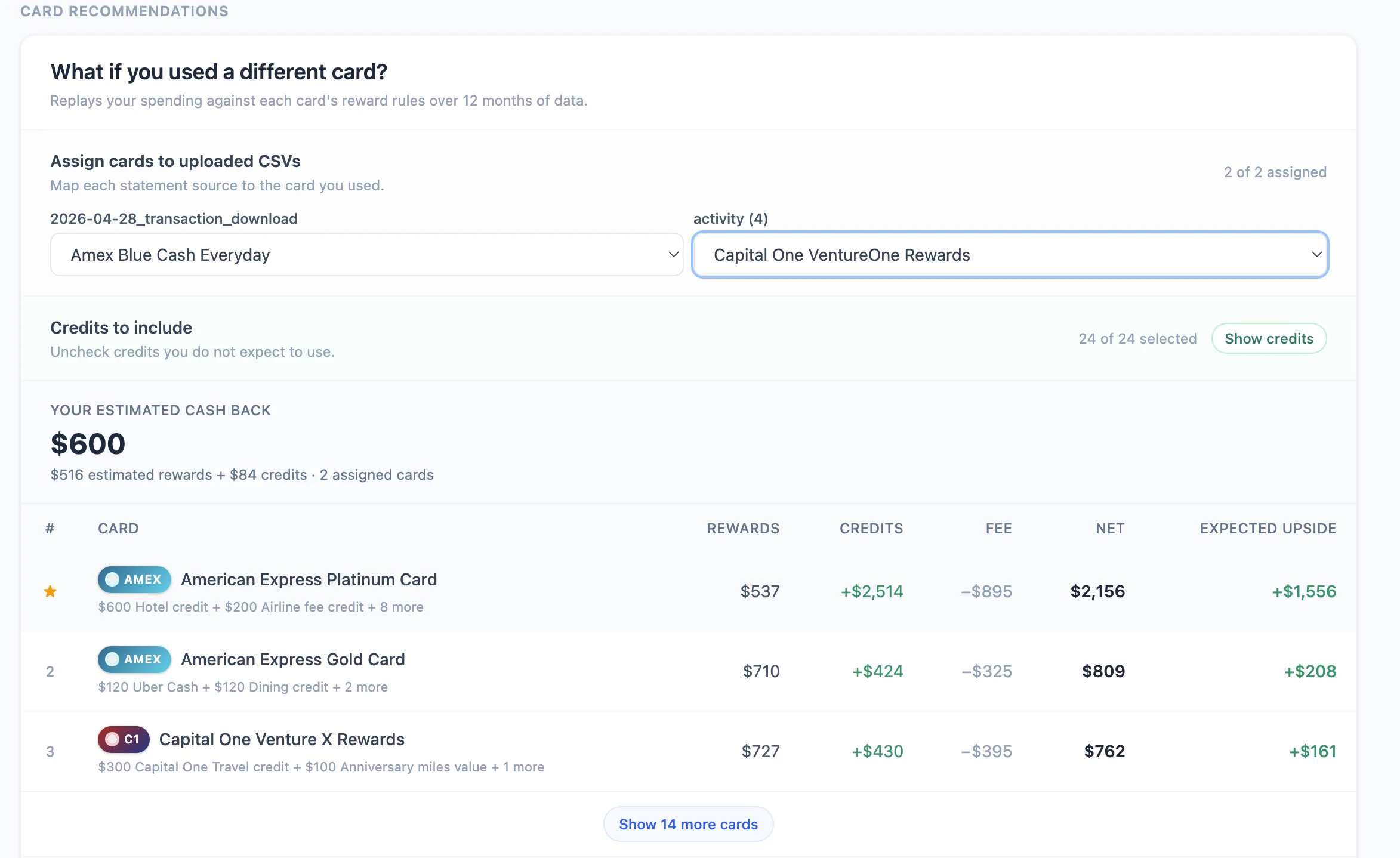Viewport: 1400px width, 858px height.
Task: Click the $762 net value
Action: (1104, 751)
